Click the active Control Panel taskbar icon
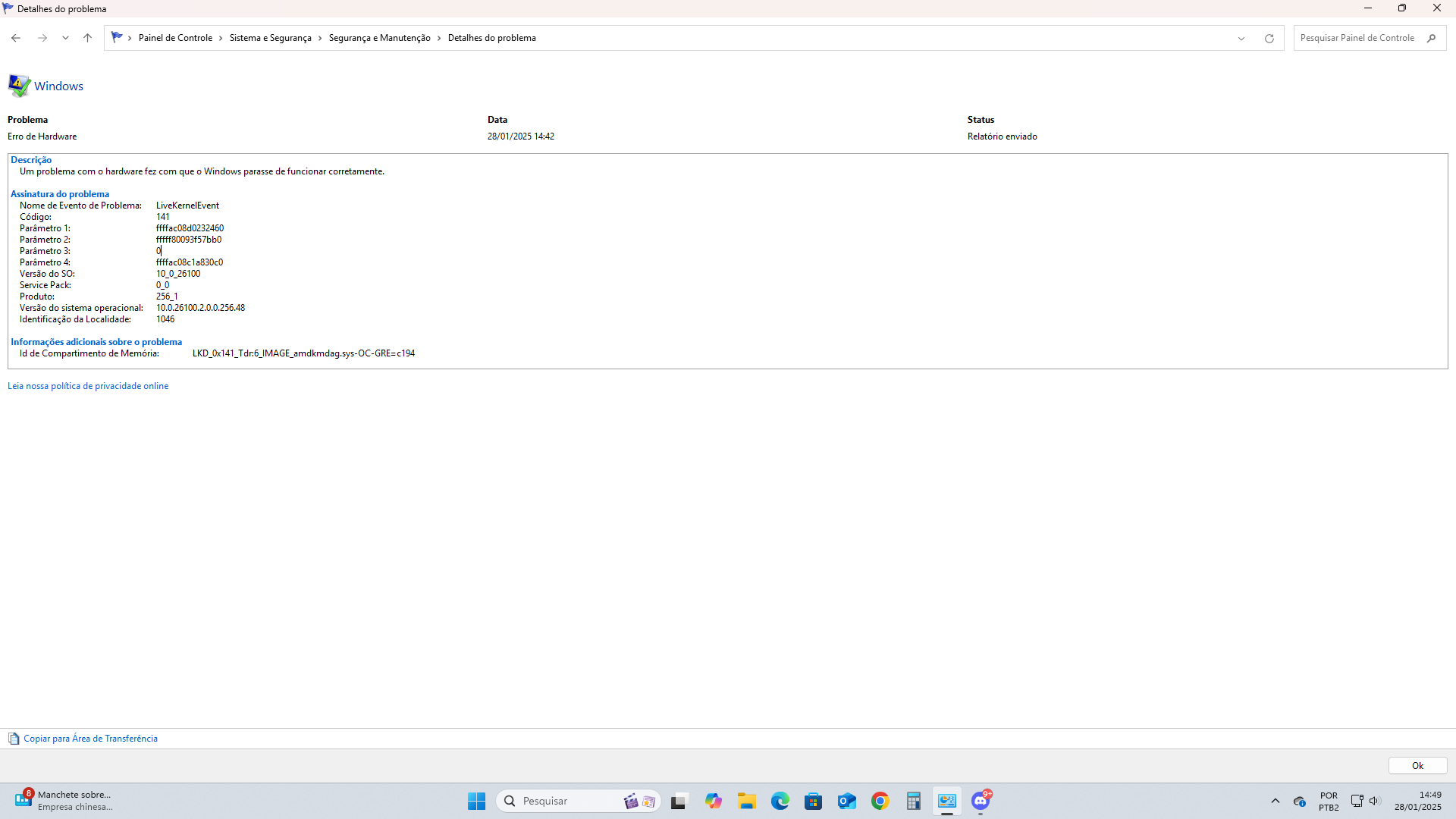Viewport: 1456px width, 819px height. 947,801
